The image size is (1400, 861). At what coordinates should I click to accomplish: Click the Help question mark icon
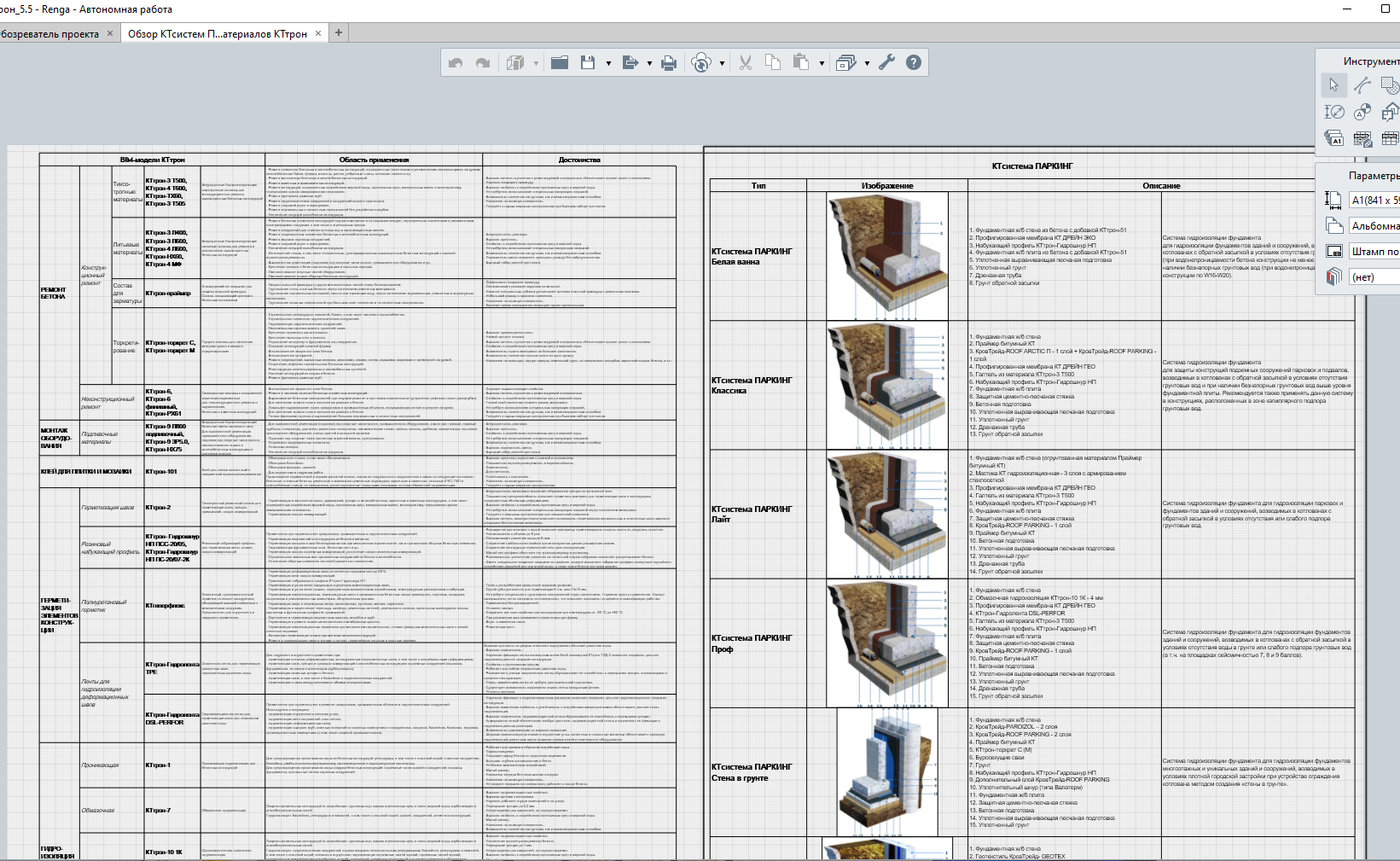914,62
